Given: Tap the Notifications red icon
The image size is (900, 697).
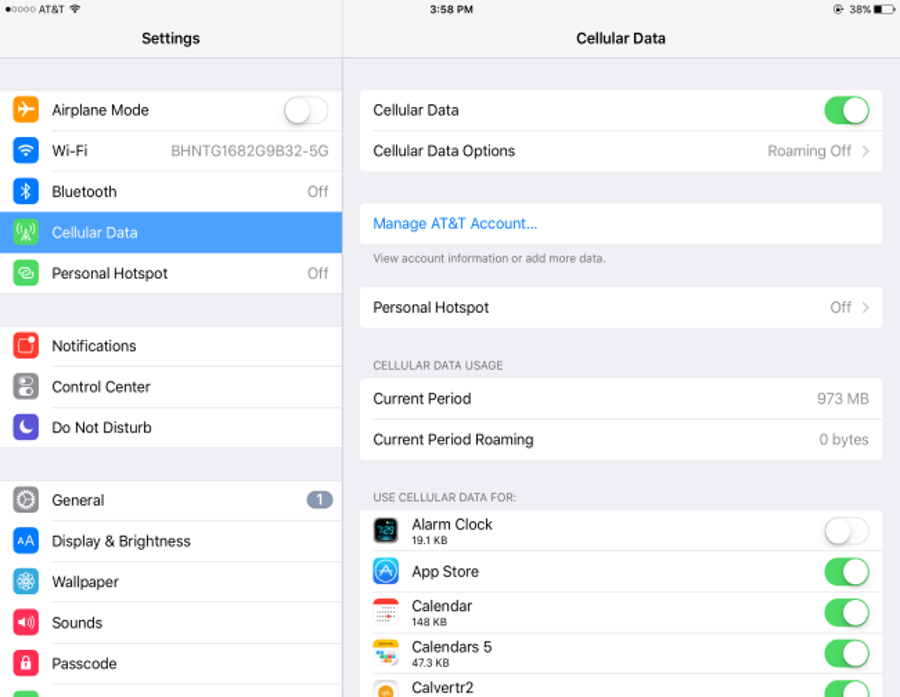Looking at the screenshot, I should (26, 346).
